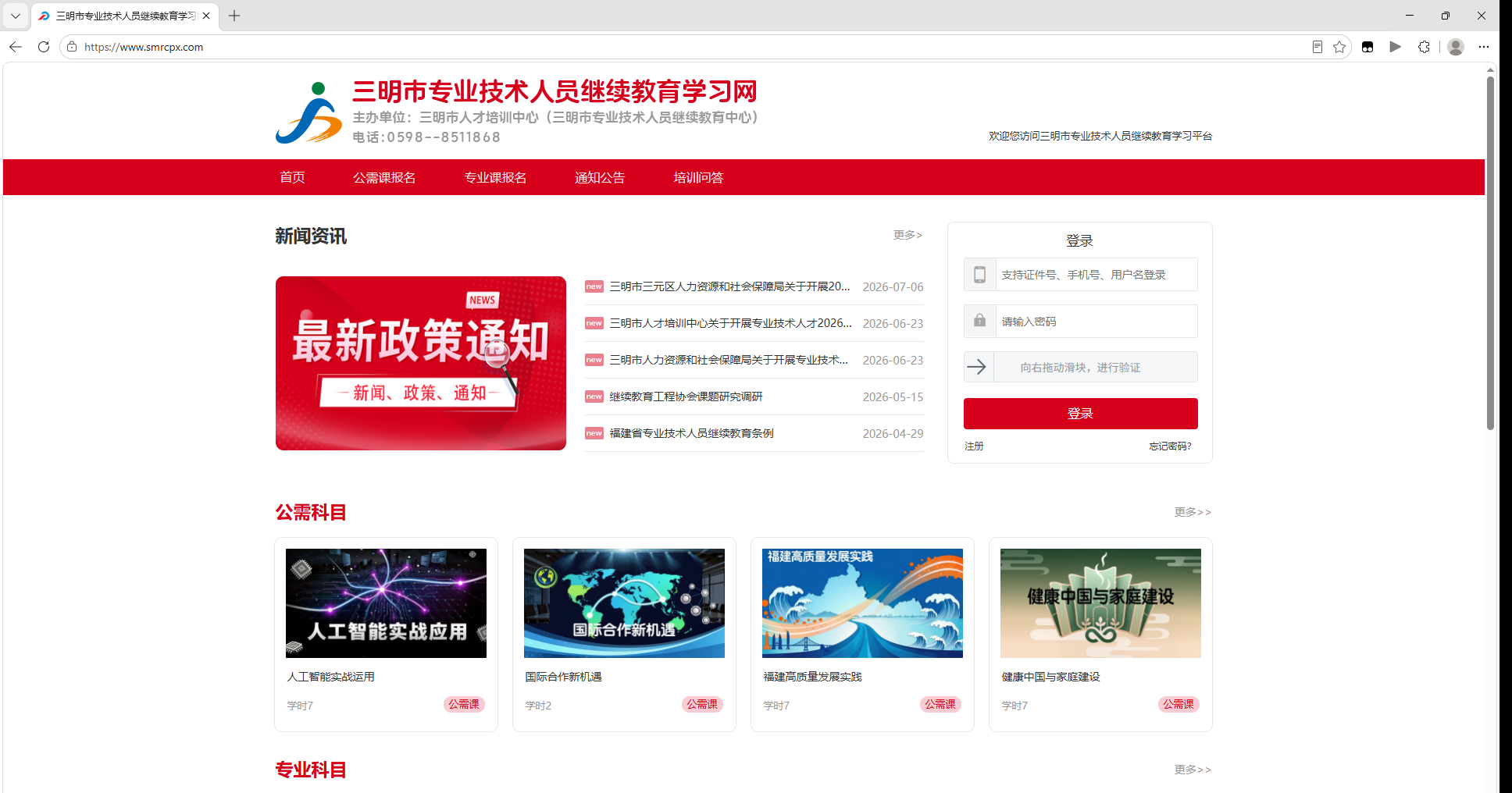The width and height of the screenshot is (1512, 793).
Task: Open the 忘记密码? link
Action: pos(1170,446)
